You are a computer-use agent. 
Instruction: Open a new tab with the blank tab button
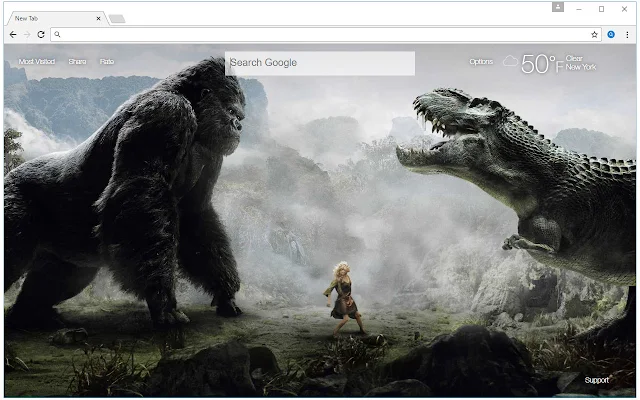(117, 19)
